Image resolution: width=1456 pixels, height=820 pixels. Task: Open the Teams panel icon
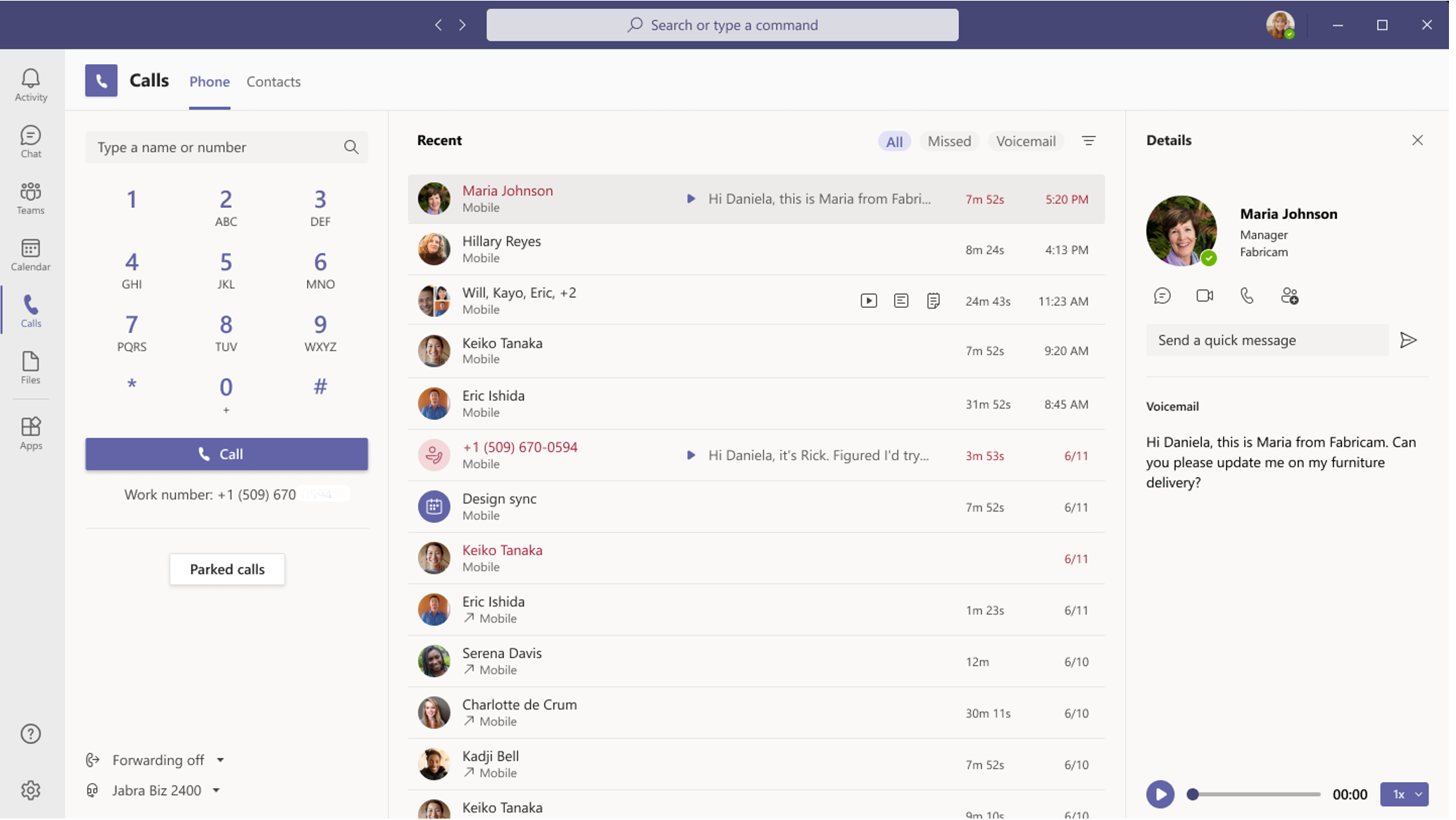click(x=31, y=197)
